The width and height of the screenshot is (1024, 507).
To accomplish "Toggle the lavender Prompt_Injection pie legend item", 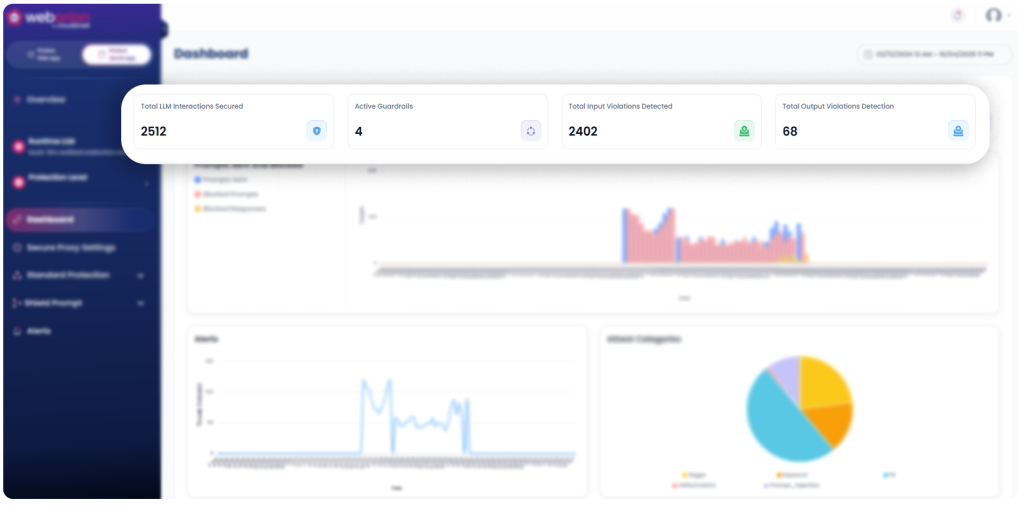I will coord(792,485).
